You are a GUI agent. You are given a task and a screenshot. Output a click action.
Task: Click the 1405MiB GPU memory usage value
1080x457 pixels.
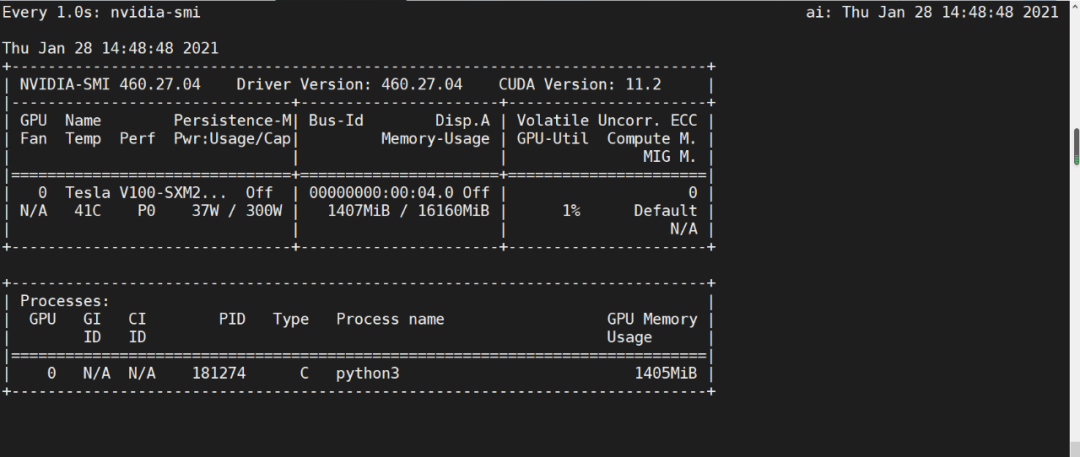point(665,373)
